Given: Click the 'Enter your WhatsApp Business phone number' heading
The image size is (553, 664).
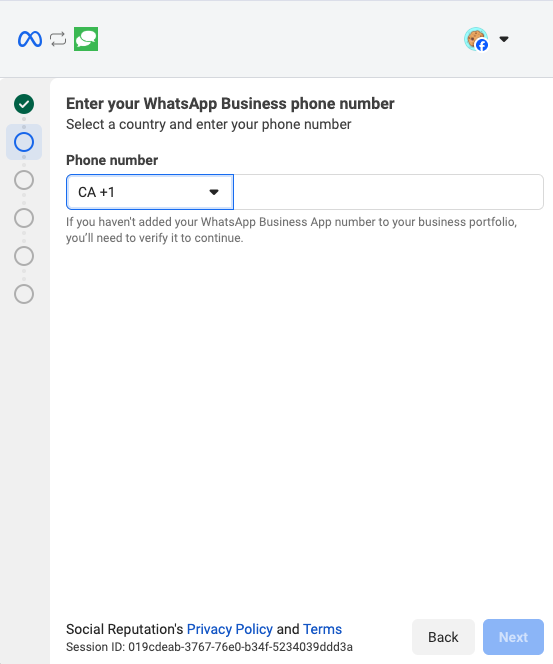Looking at the screenshot, I should 230,104.
